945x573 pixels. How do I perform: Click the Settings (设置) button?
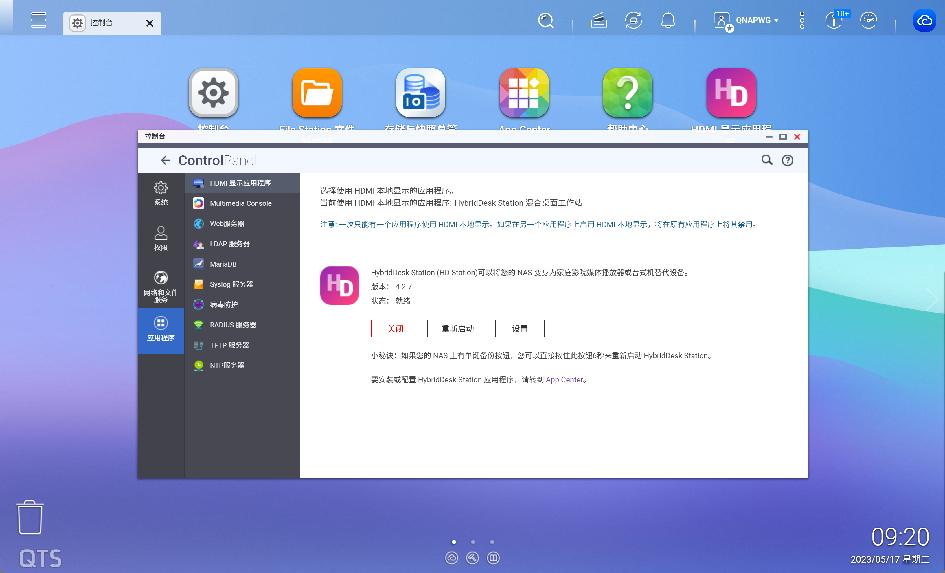[x=520, y=328]
